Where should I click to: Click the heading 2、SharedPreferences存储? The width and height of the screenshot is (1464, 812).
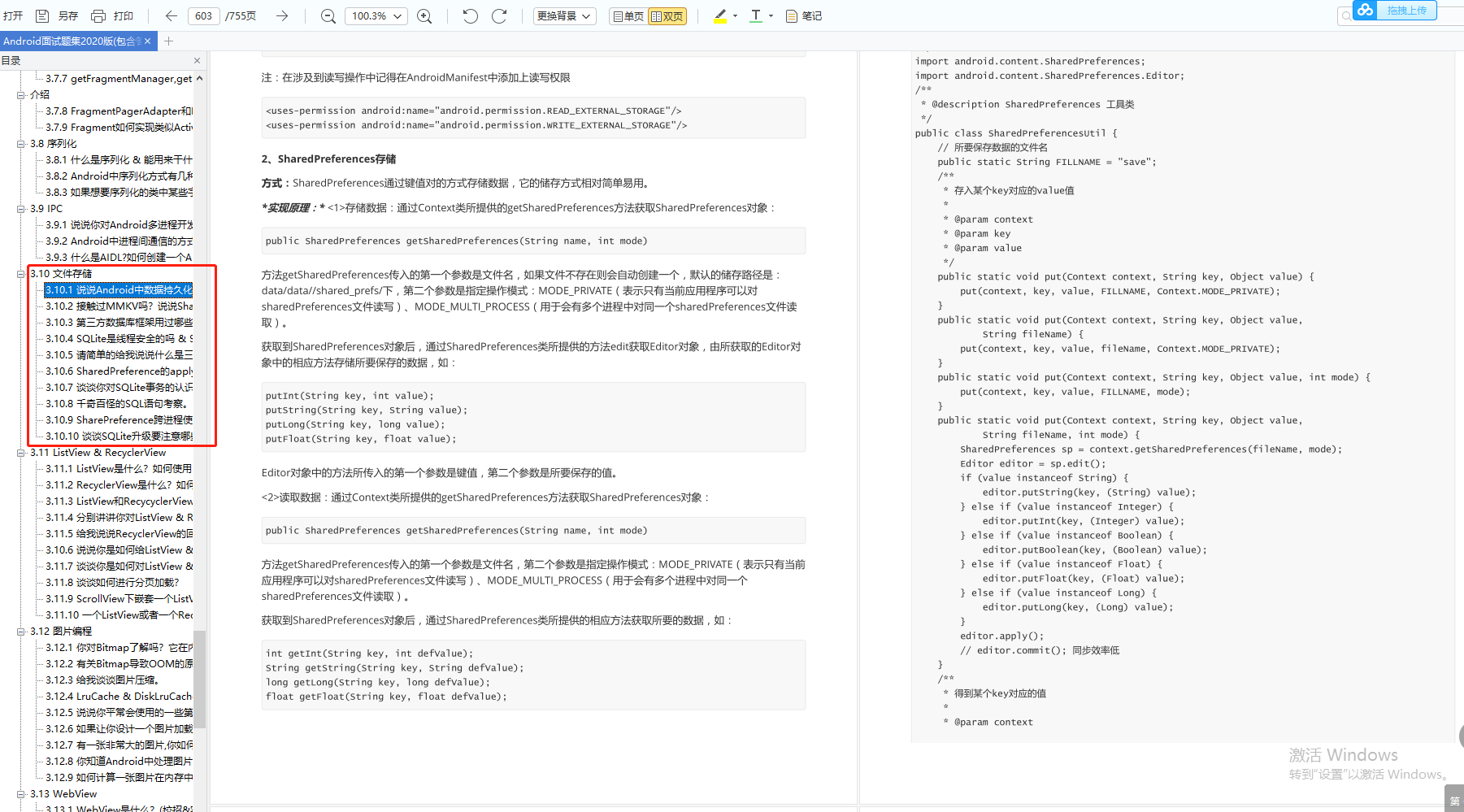point(328,159)
